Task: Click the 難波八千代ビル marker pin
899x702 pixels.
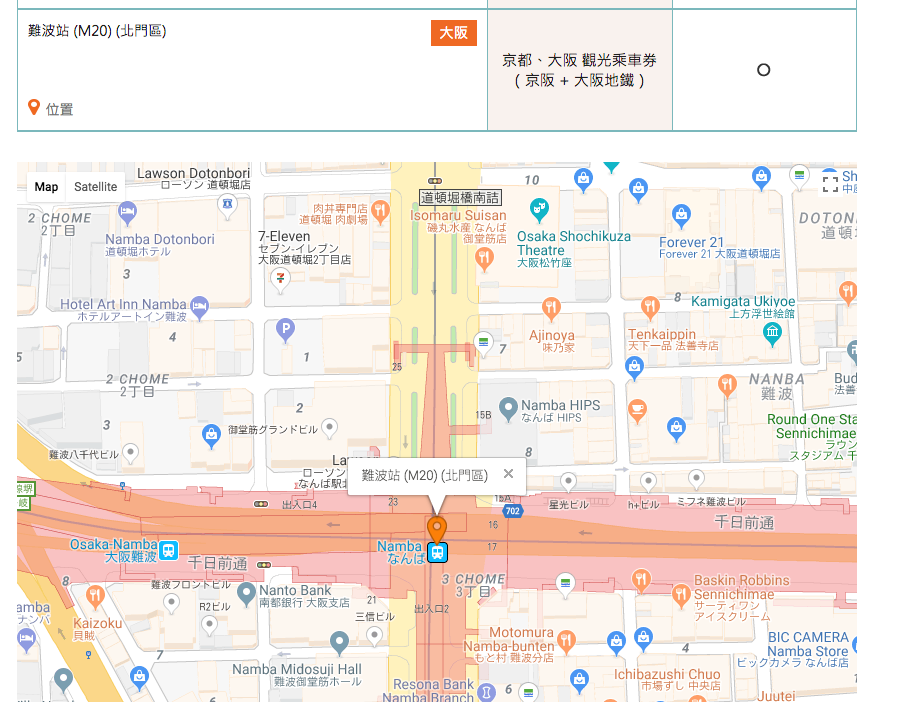Action: [131, 454]
